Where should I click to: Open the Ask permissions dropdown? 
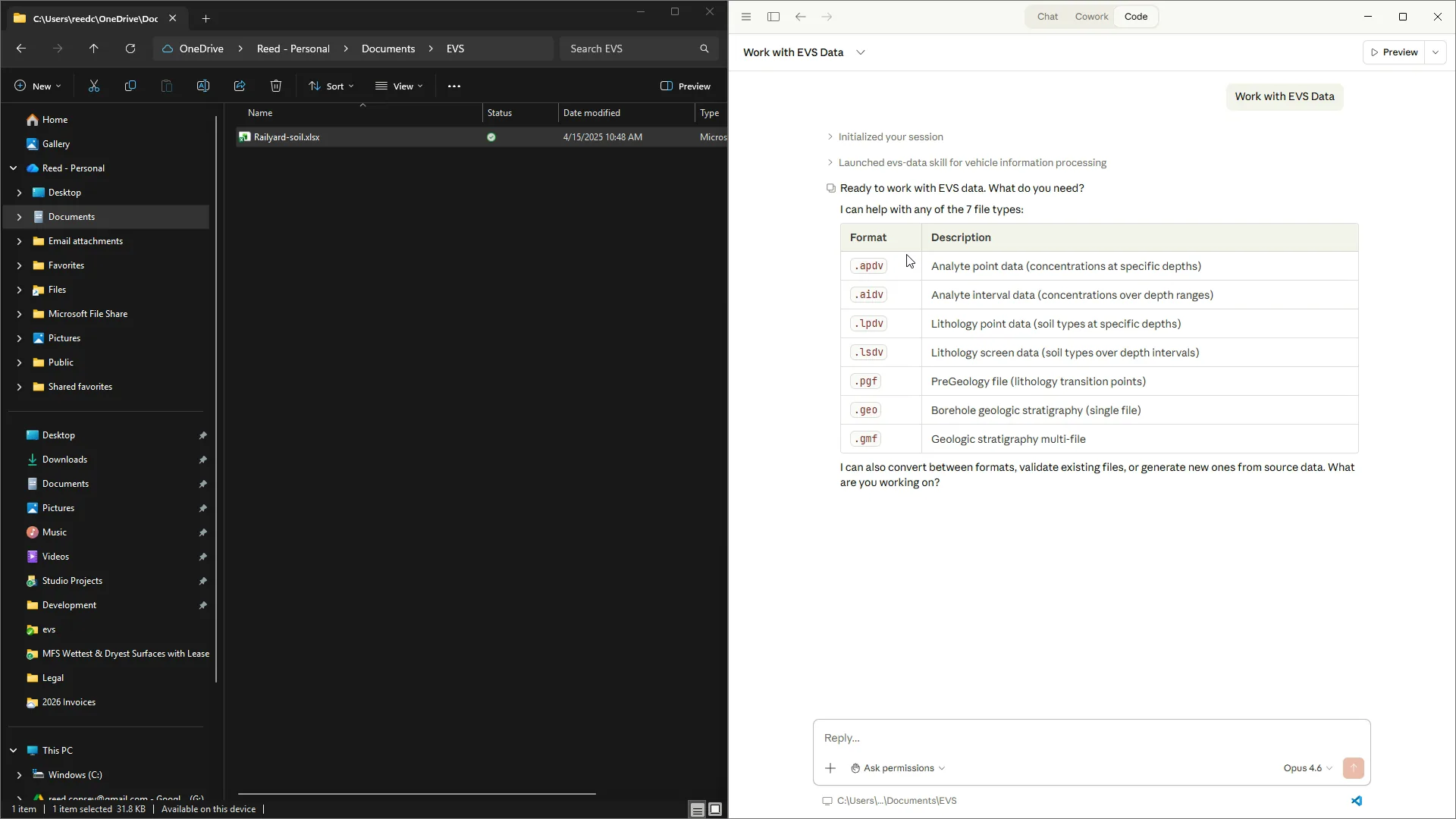point(898,768)
